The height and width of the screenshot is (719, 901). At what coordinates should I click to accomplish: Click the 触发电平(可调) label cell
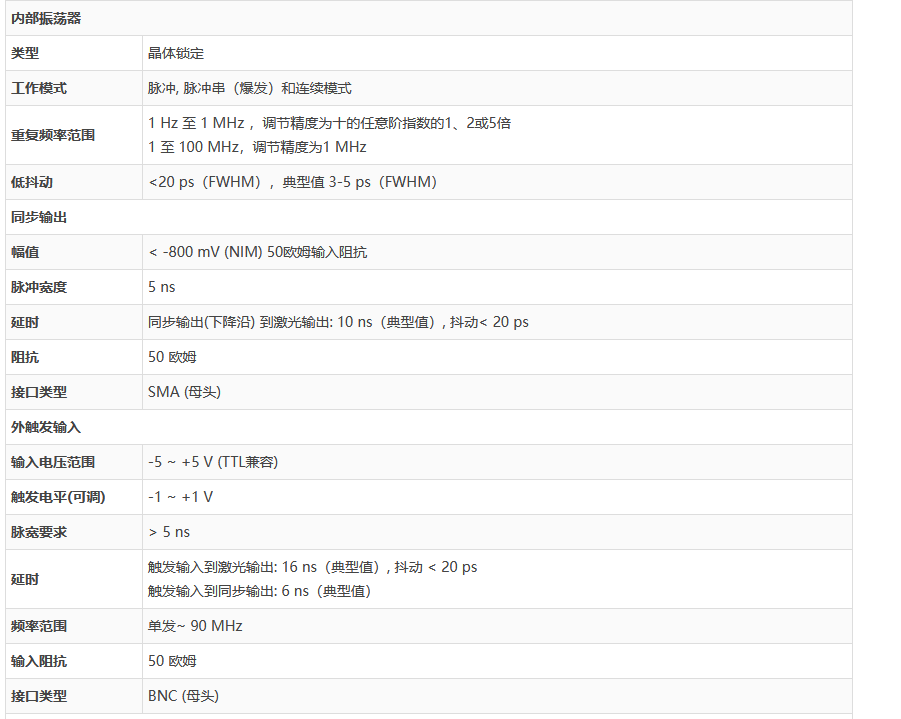click(58, 497)
